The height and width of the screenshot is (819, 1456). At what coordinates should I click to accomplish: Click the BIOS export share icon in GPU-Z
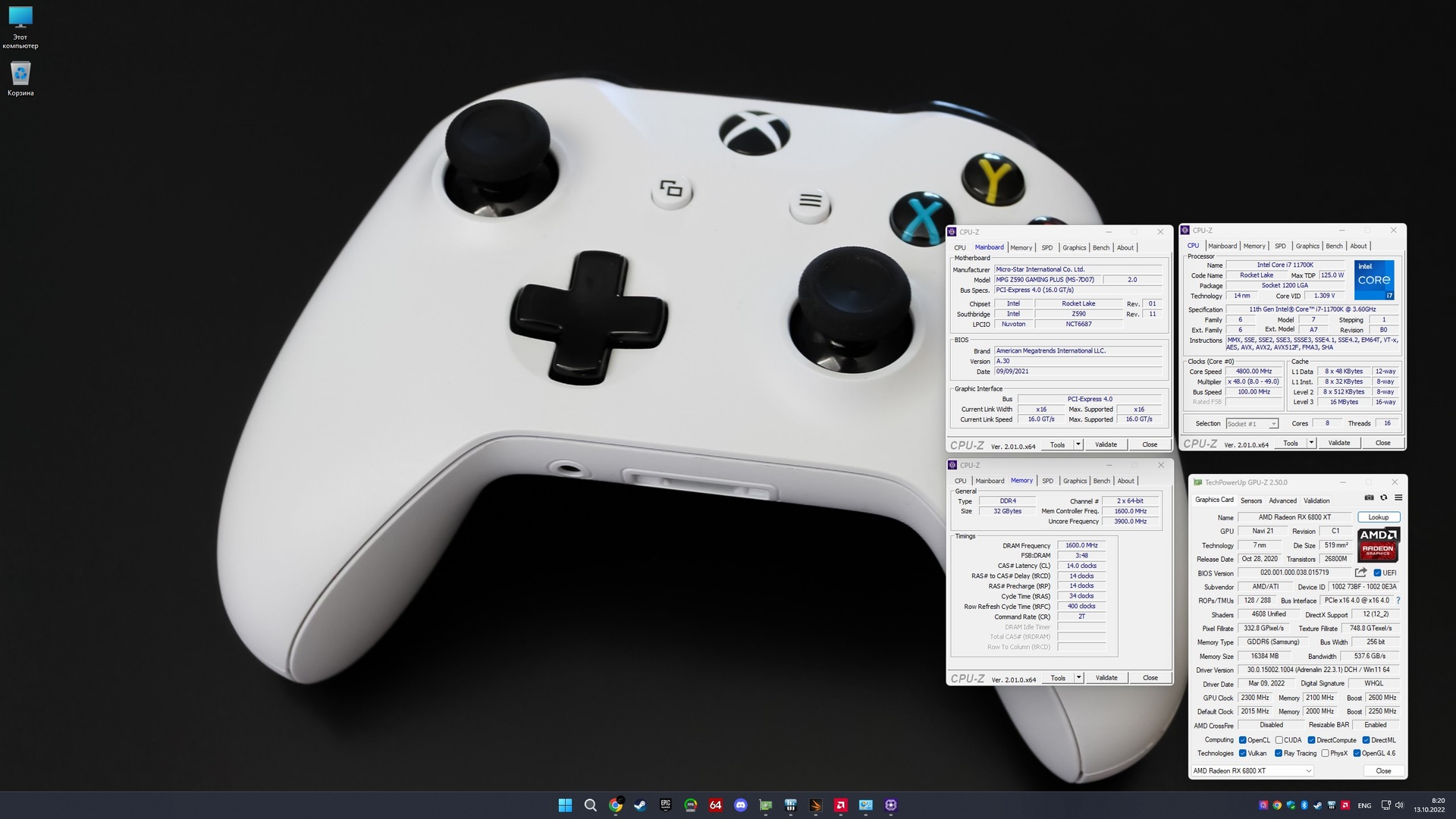1360,573
